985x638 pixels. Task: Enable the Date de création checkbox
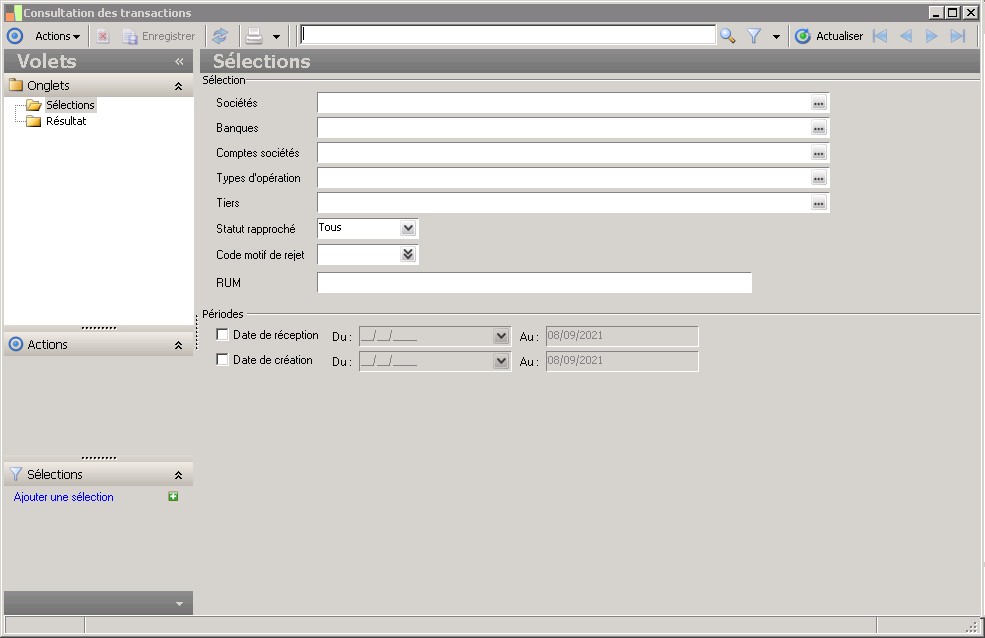(223, 360)
